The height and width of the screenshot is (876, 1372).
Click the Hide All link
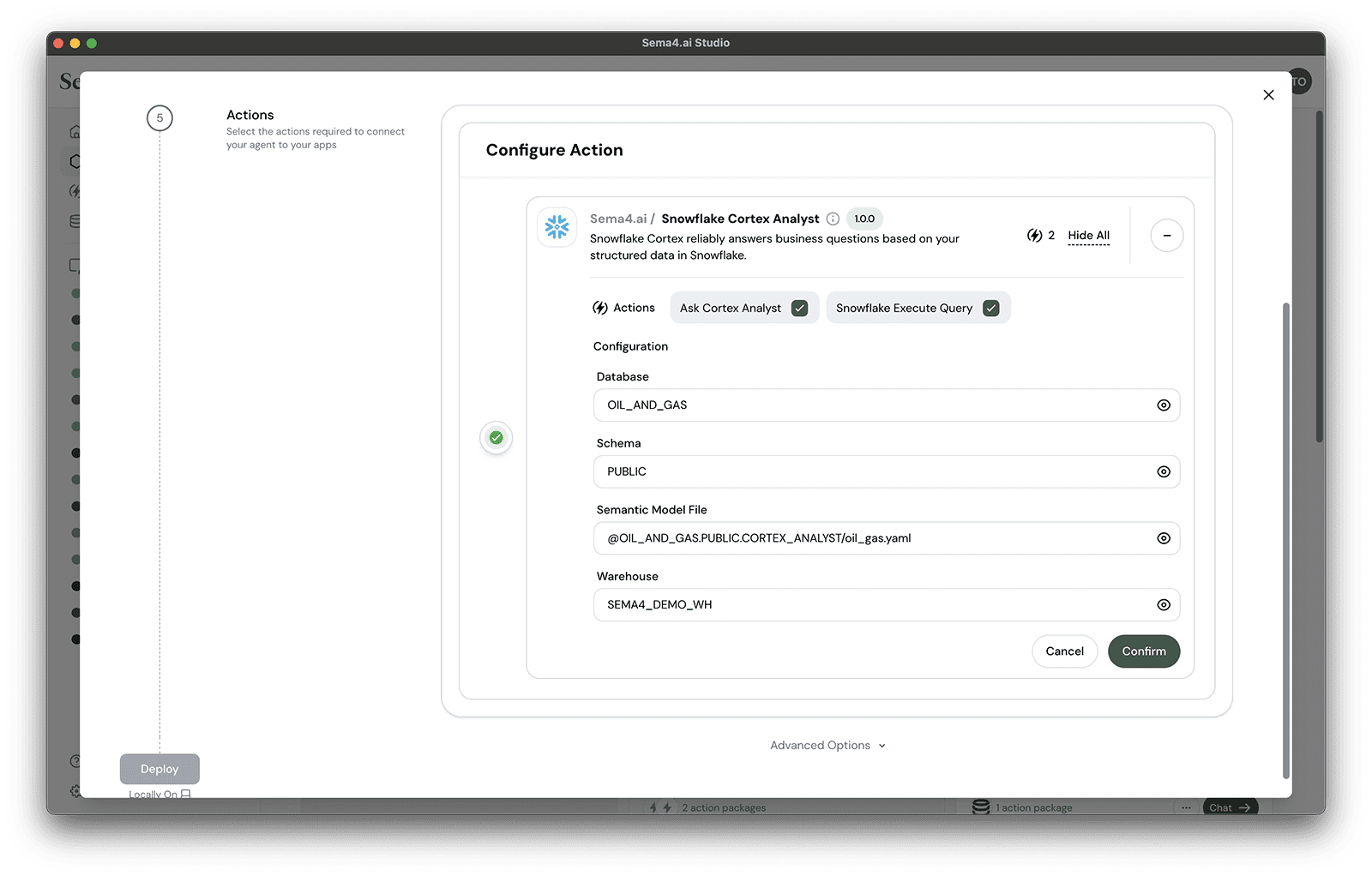click(x=1088, y=235)
